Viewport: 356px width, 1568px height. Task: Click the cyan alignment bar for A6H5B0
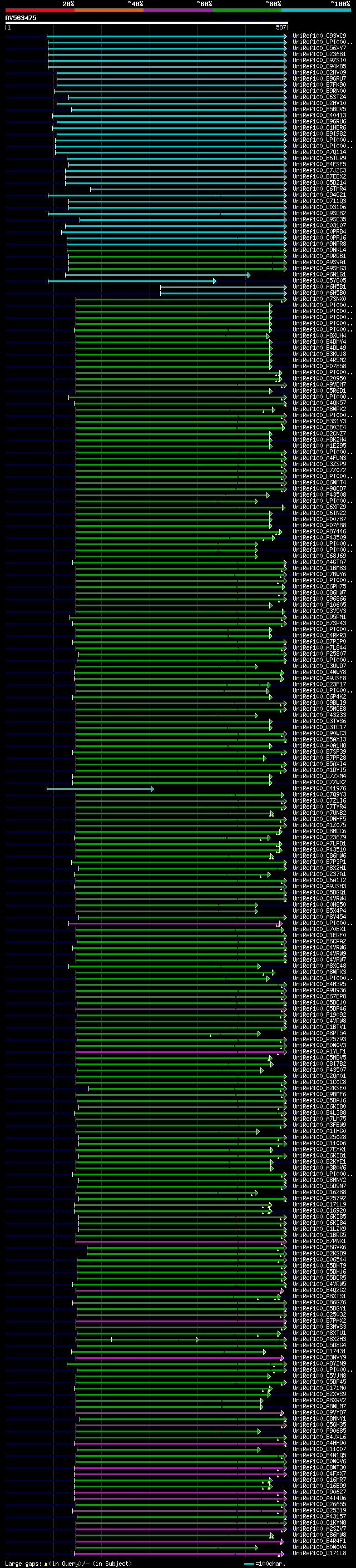224,293
